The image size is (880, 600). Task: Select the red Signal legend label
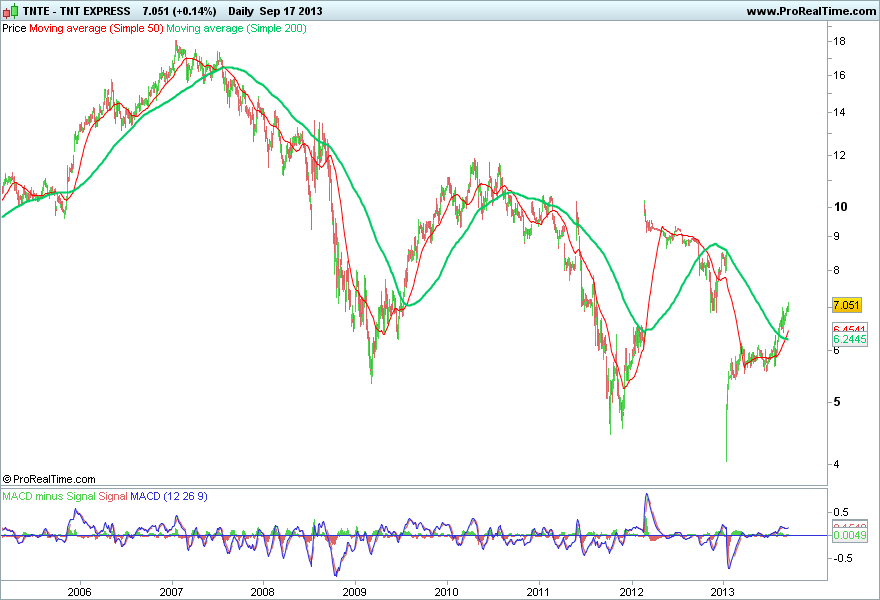pyautogui.click(x=113, y=496)
